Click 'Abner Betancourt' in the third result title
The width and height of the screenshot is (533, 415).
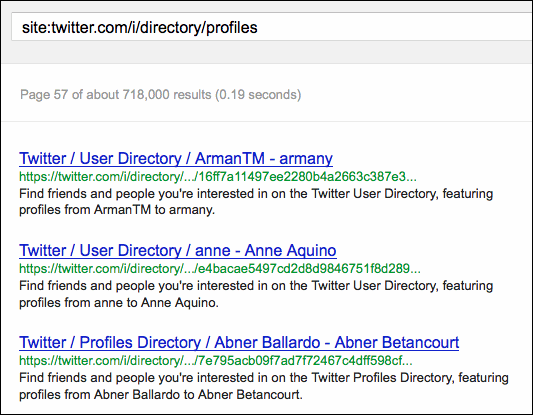[397, 342]
